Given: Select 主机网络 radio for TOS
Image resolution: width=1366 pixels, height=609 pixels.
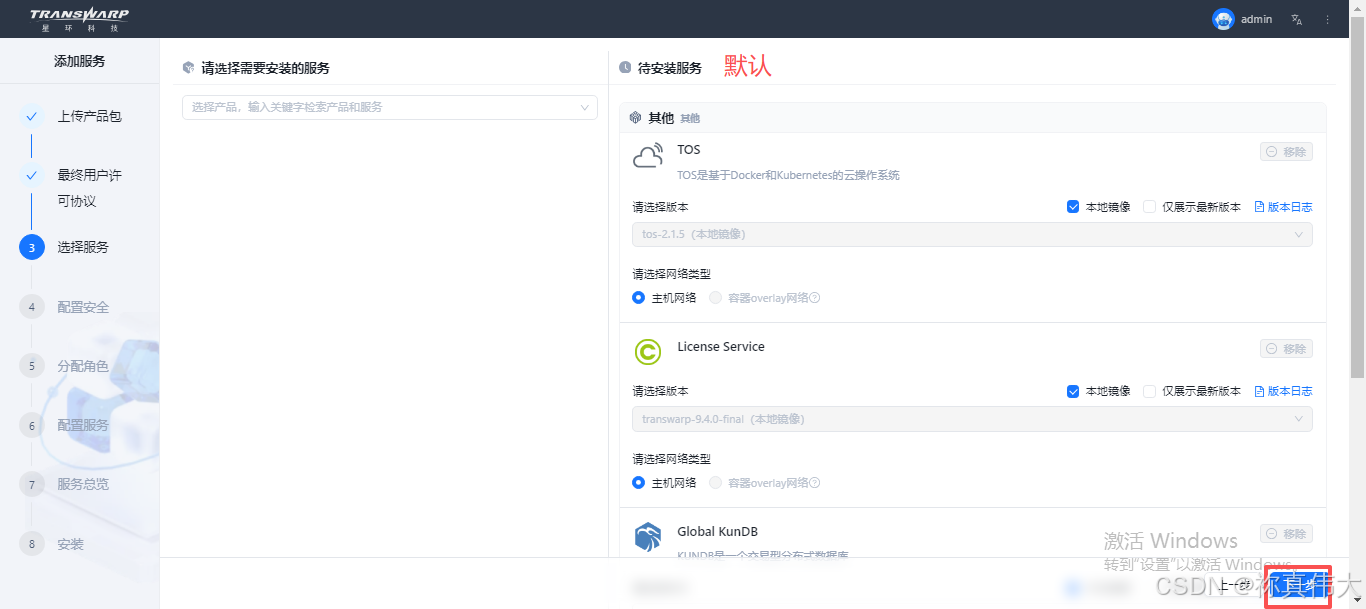Looking at the screenshot, I should pos(638,298).
